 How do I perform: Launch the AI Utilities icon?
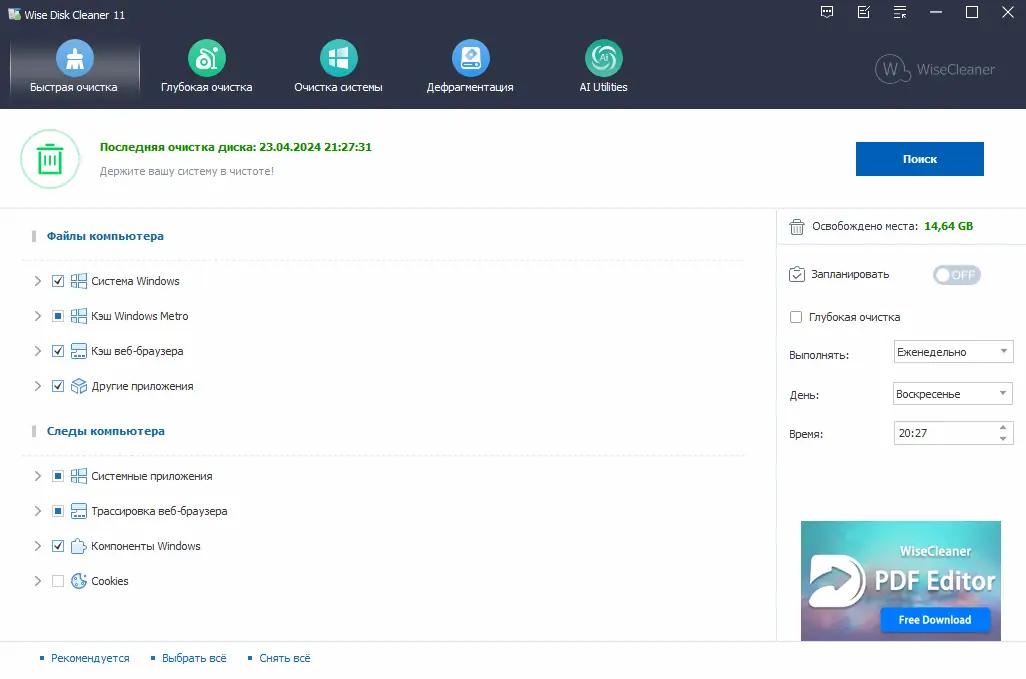[603, 58]
